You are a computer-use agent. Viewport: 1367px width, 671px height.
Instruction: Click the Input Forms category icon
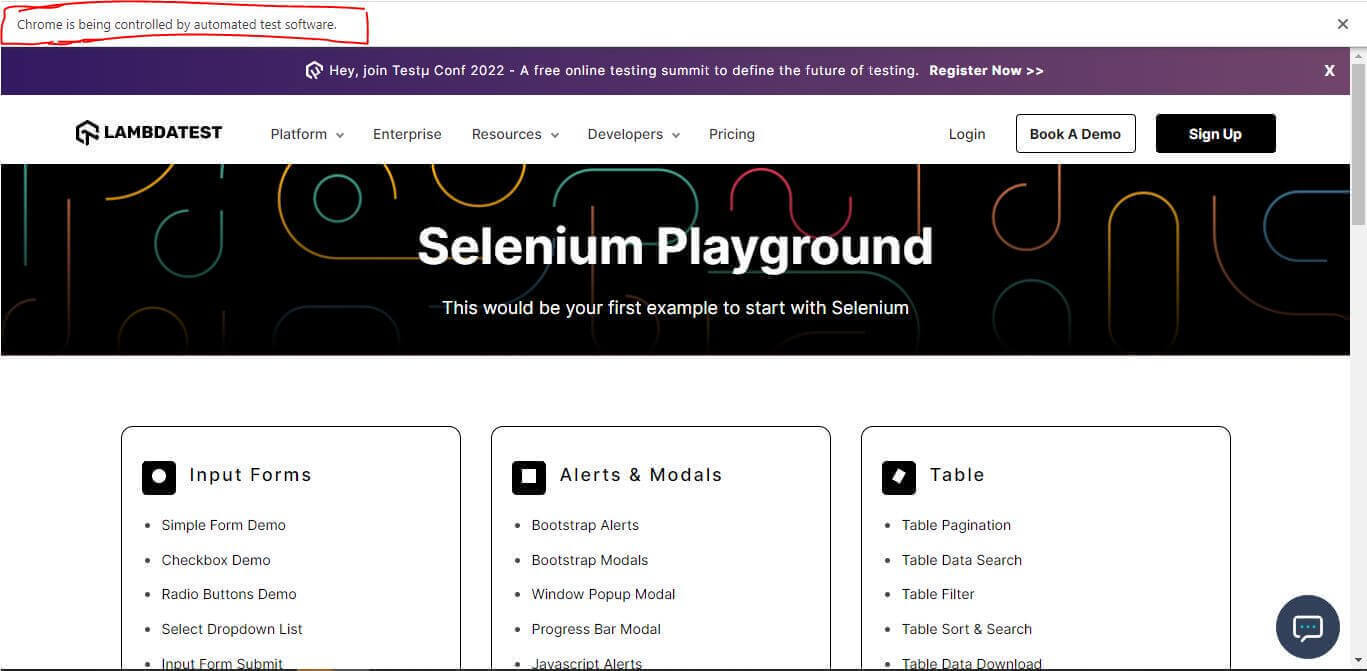(158, 477)
